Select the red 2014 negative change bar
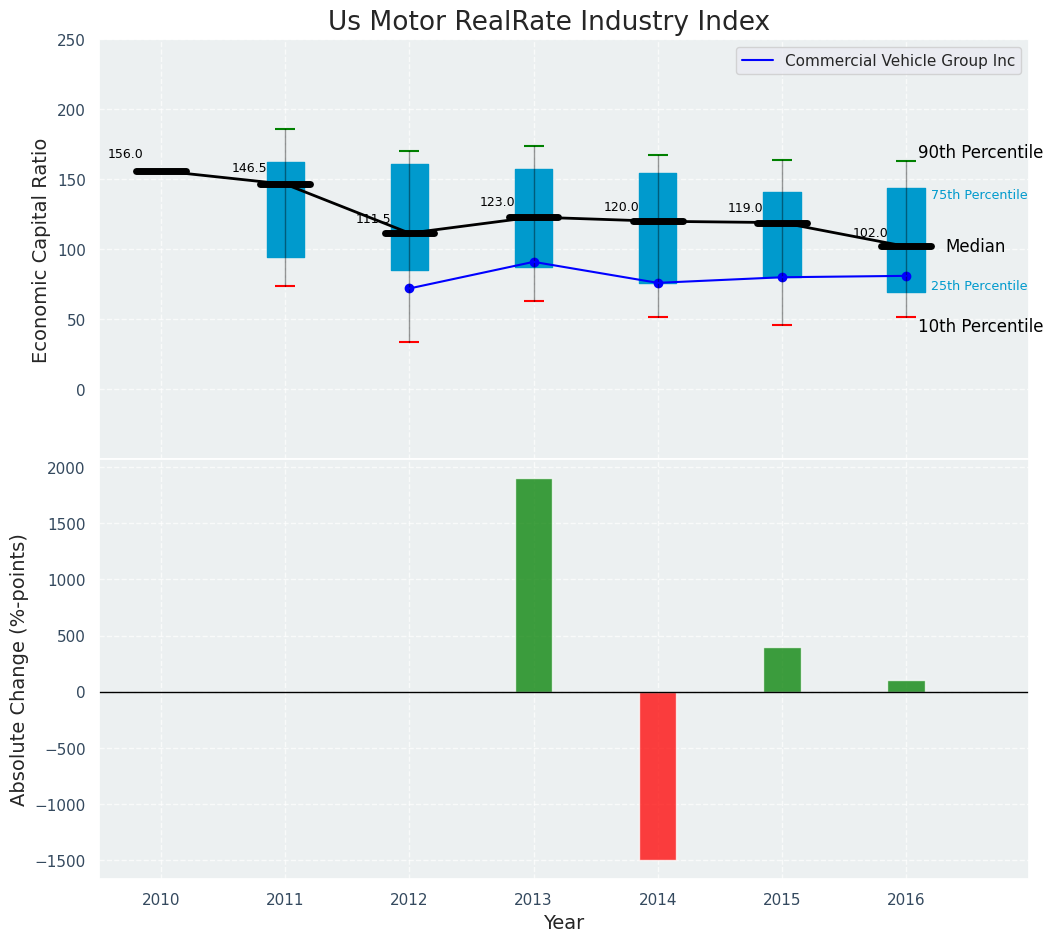This screenshot has width=1053, height=942. tap(658, 775)
